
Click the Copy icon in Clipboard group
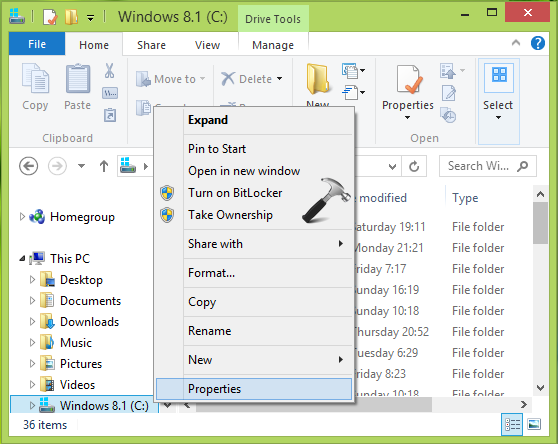(35, 78)
